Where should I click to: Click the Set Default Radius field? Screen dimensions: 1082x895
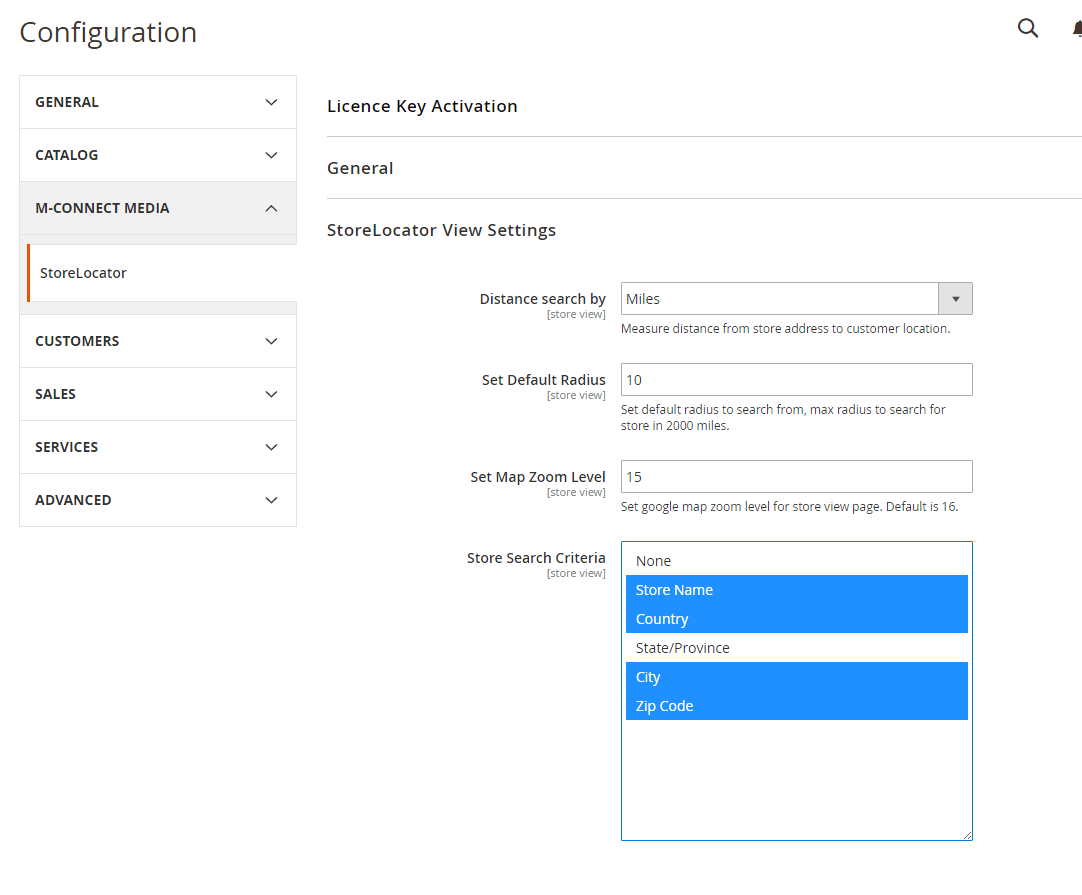click(796, 380)
